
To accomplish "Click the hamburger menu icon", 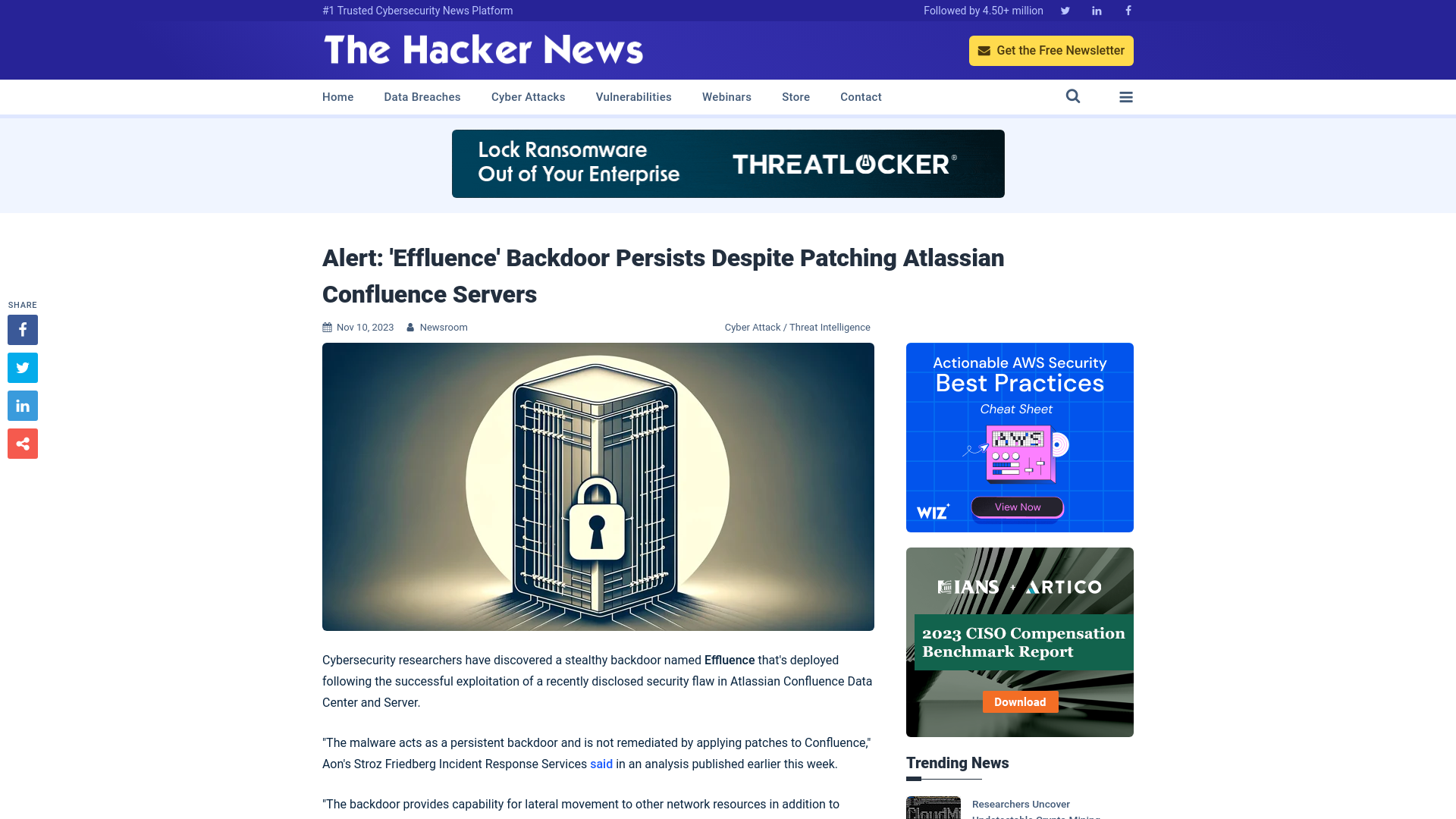I will (x=1126, y=97).
